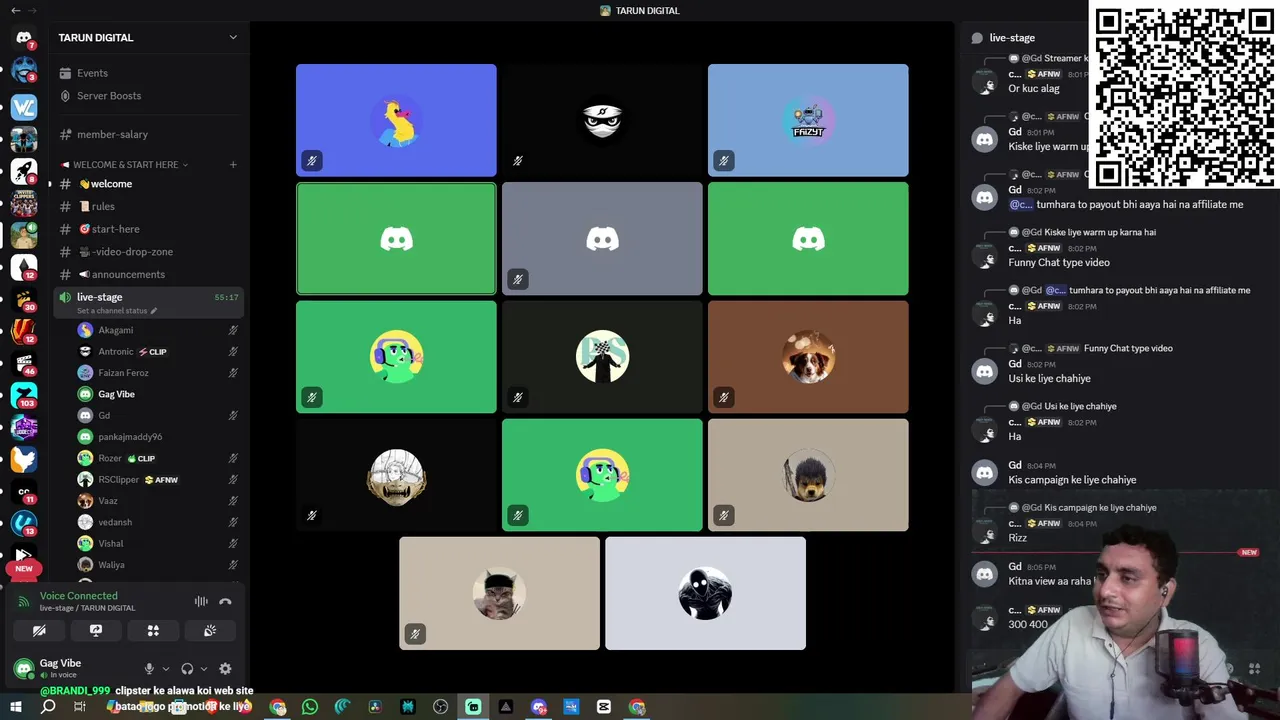Disconnect from voice with hang-up icon
Image resolution: width=1280 pixels, height=720 pixels.
225,601
